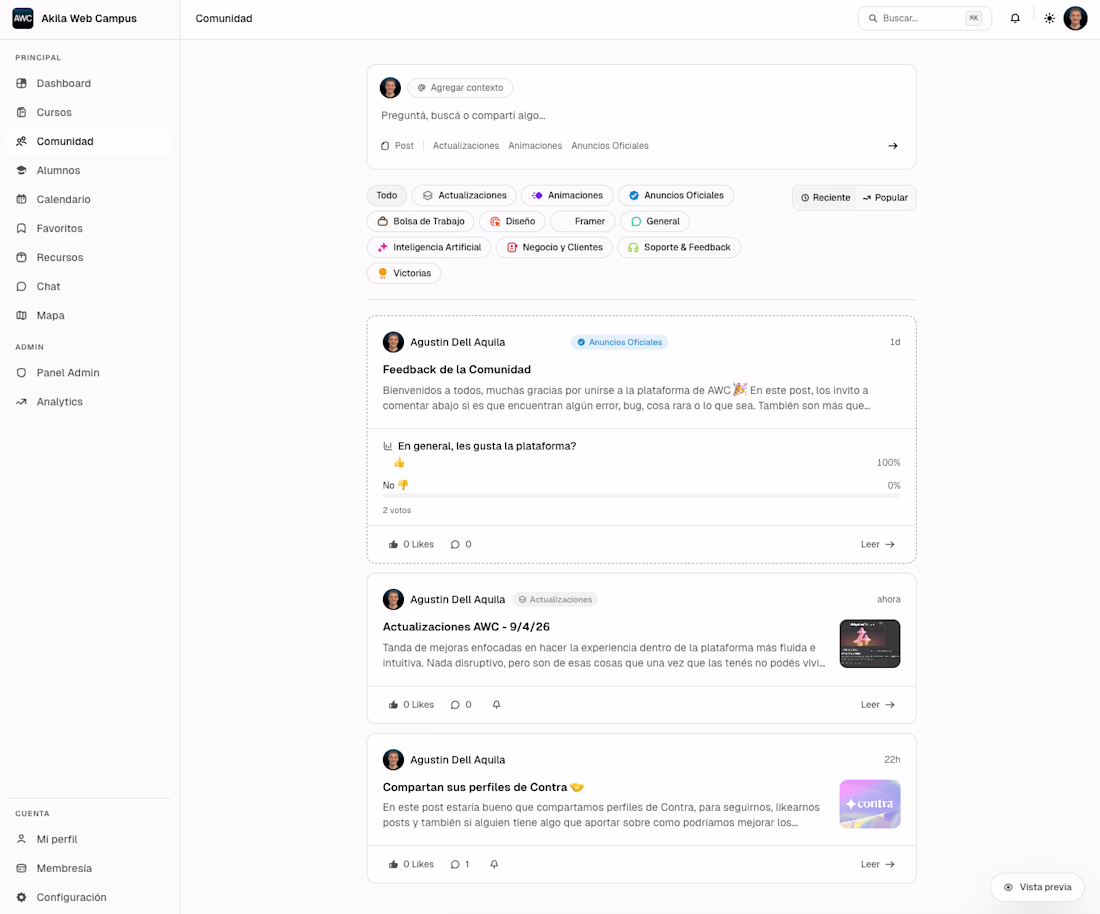This screenshot has width=1100, height=914.
Task: Go to Dashboard in the sidebar
Action: (88, 83)
